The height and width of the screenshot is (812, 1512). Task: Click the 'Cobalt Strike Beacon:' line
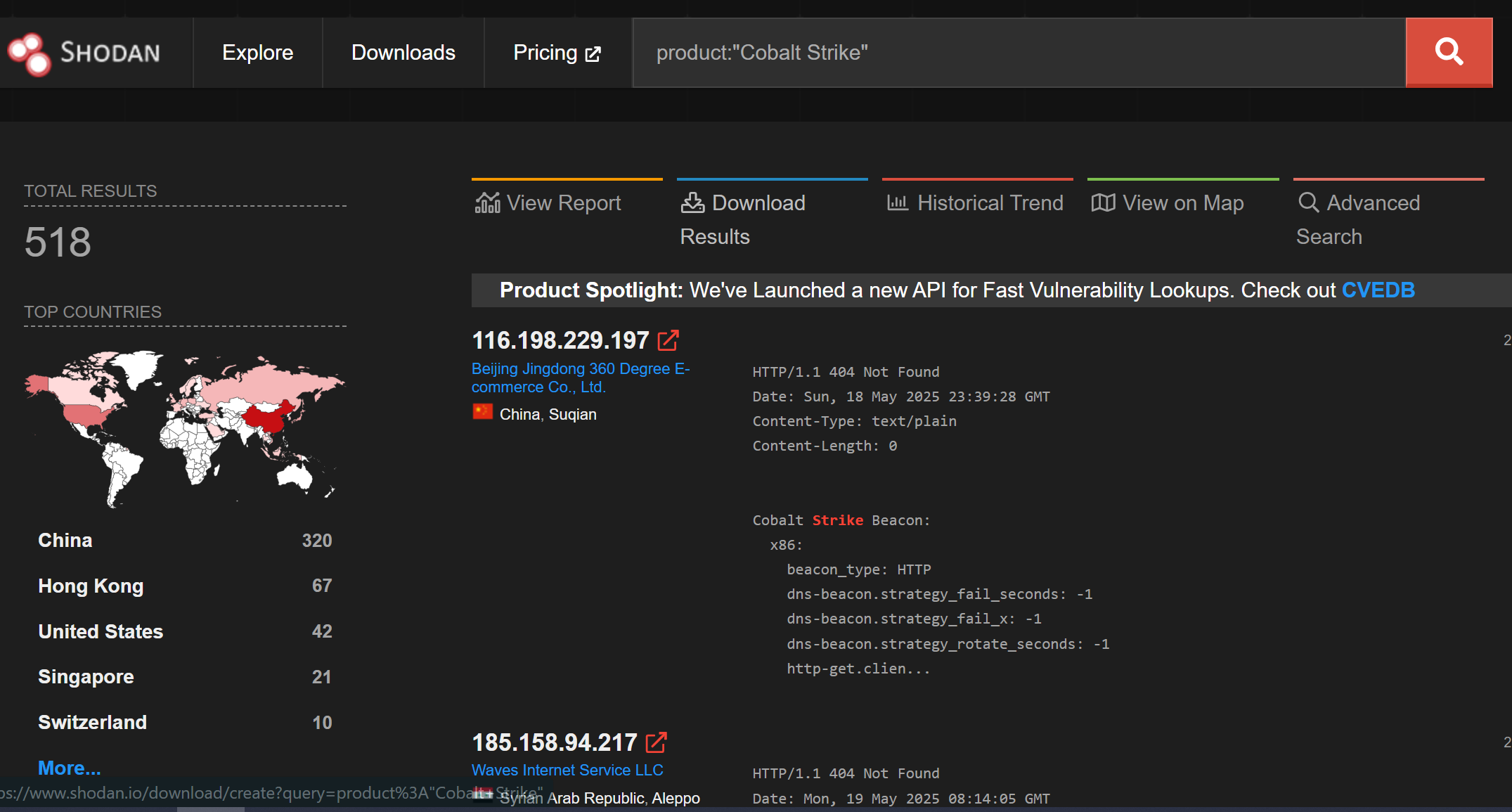pos(841,520)
